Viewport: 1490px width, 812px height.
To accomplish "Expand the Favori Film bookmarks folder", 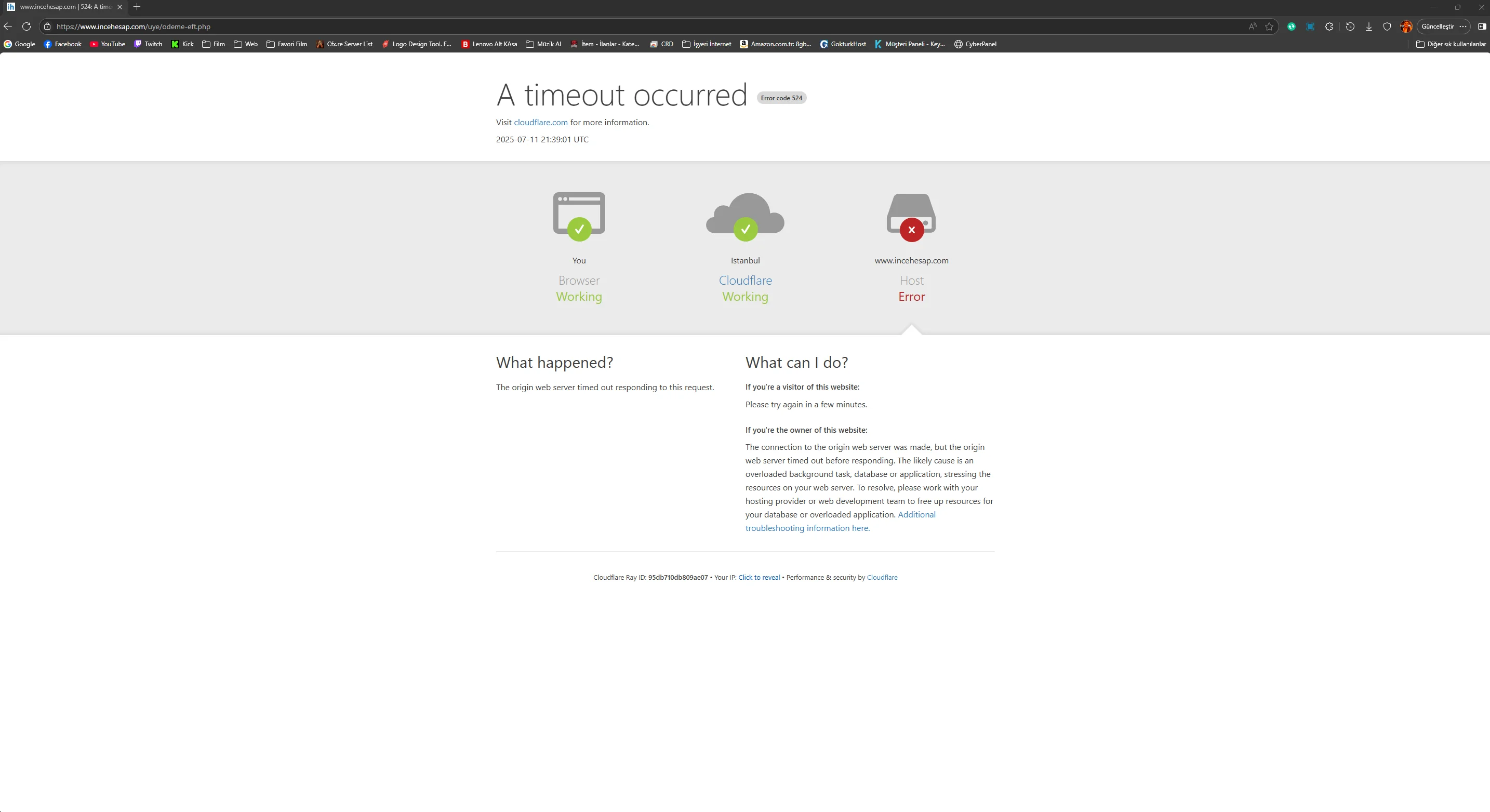I will [286, 44].
